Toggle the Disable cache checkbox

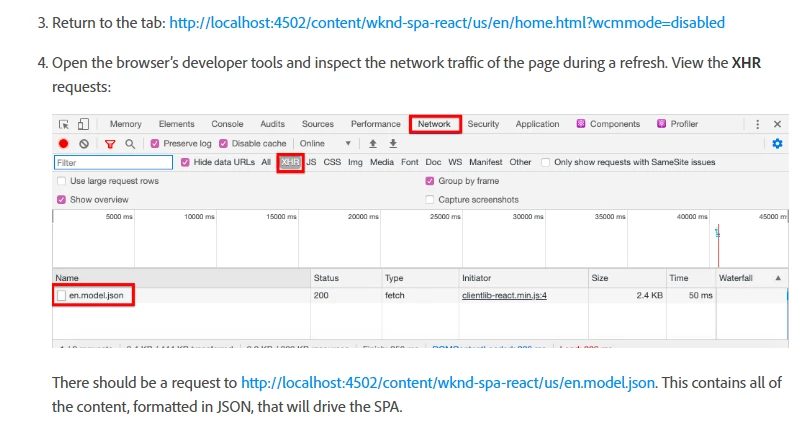pos(223,143)
